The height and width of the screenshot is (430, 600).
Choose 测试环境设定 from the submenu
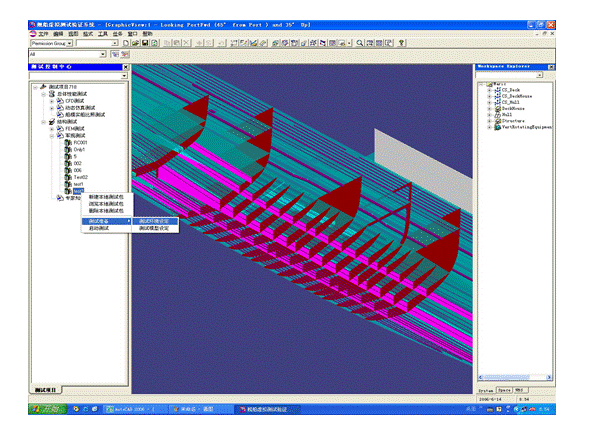pyautogui.click(x=156, y=221)
